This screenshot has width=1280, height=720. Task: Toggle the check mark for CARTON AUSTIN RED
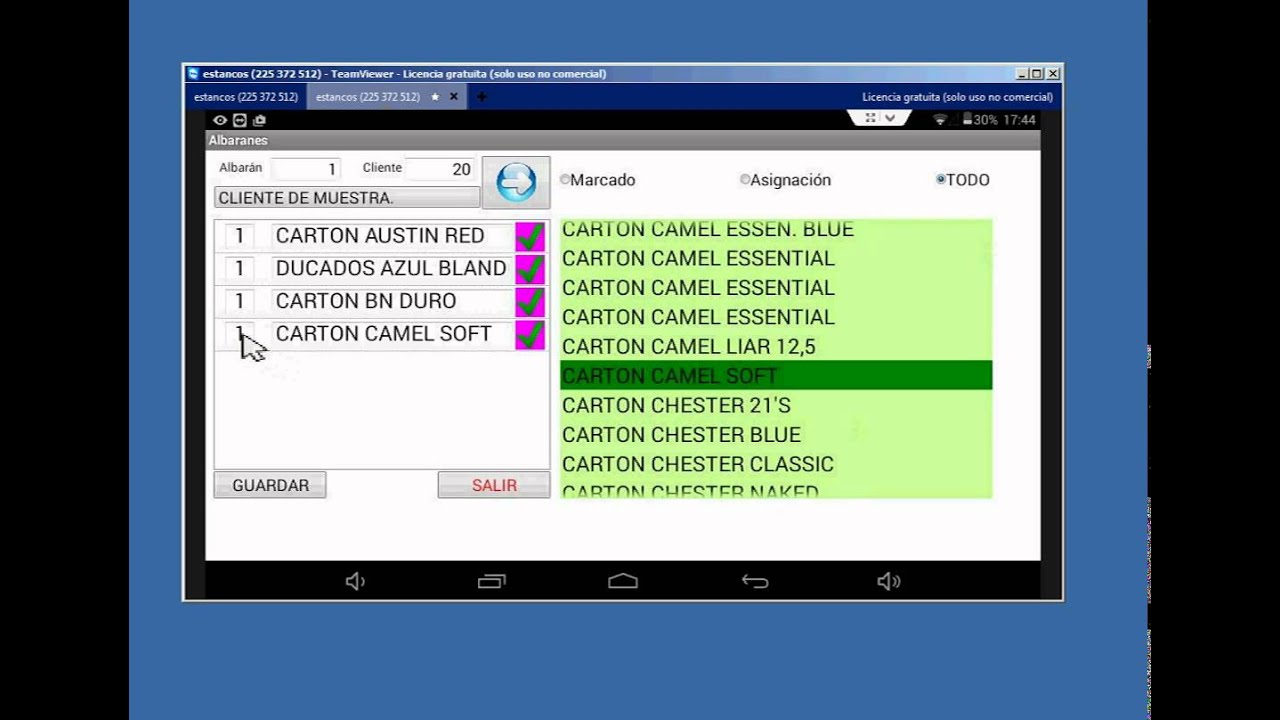(530, 237)
